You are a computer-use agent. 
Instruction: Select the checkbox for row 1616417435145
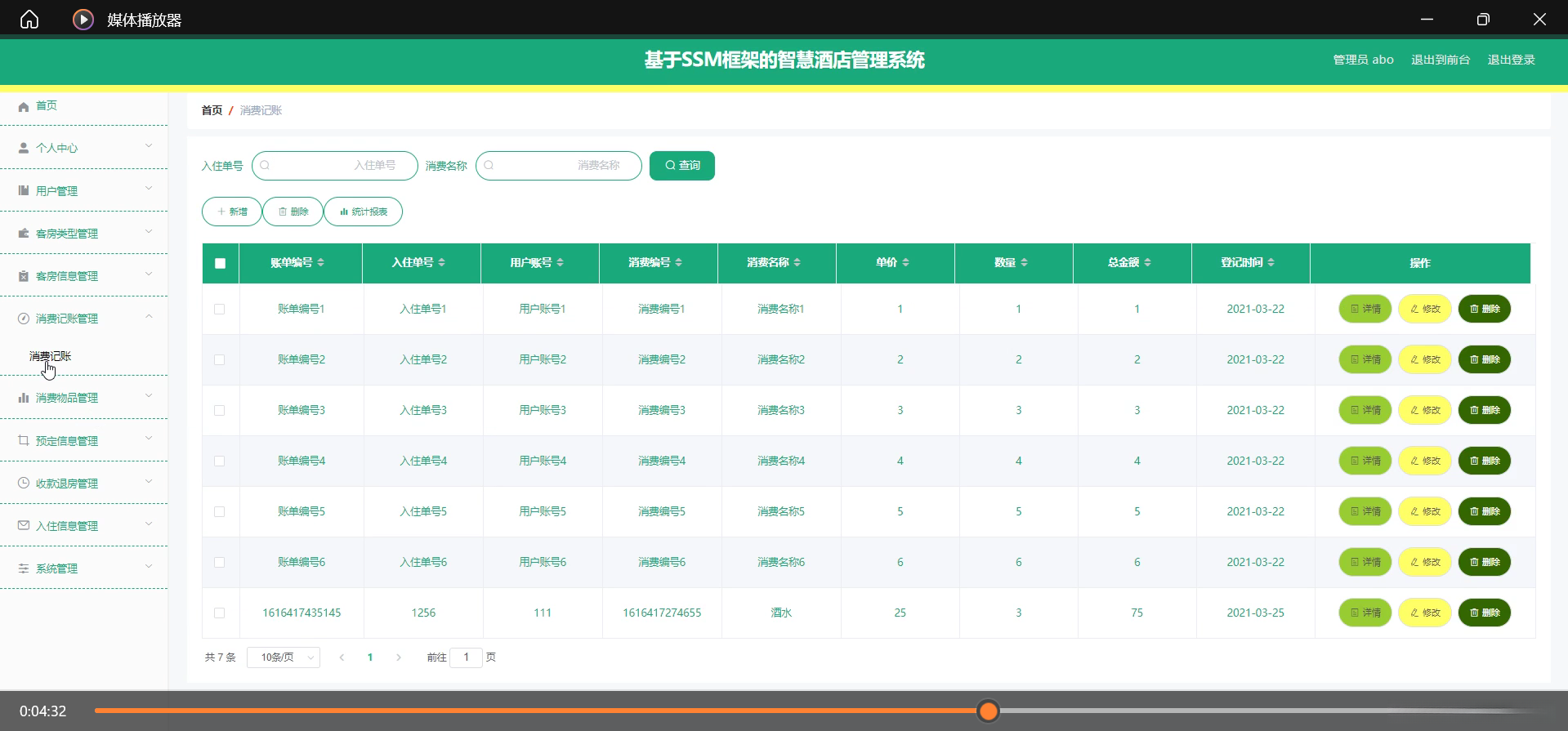click(x=220, y=613)
